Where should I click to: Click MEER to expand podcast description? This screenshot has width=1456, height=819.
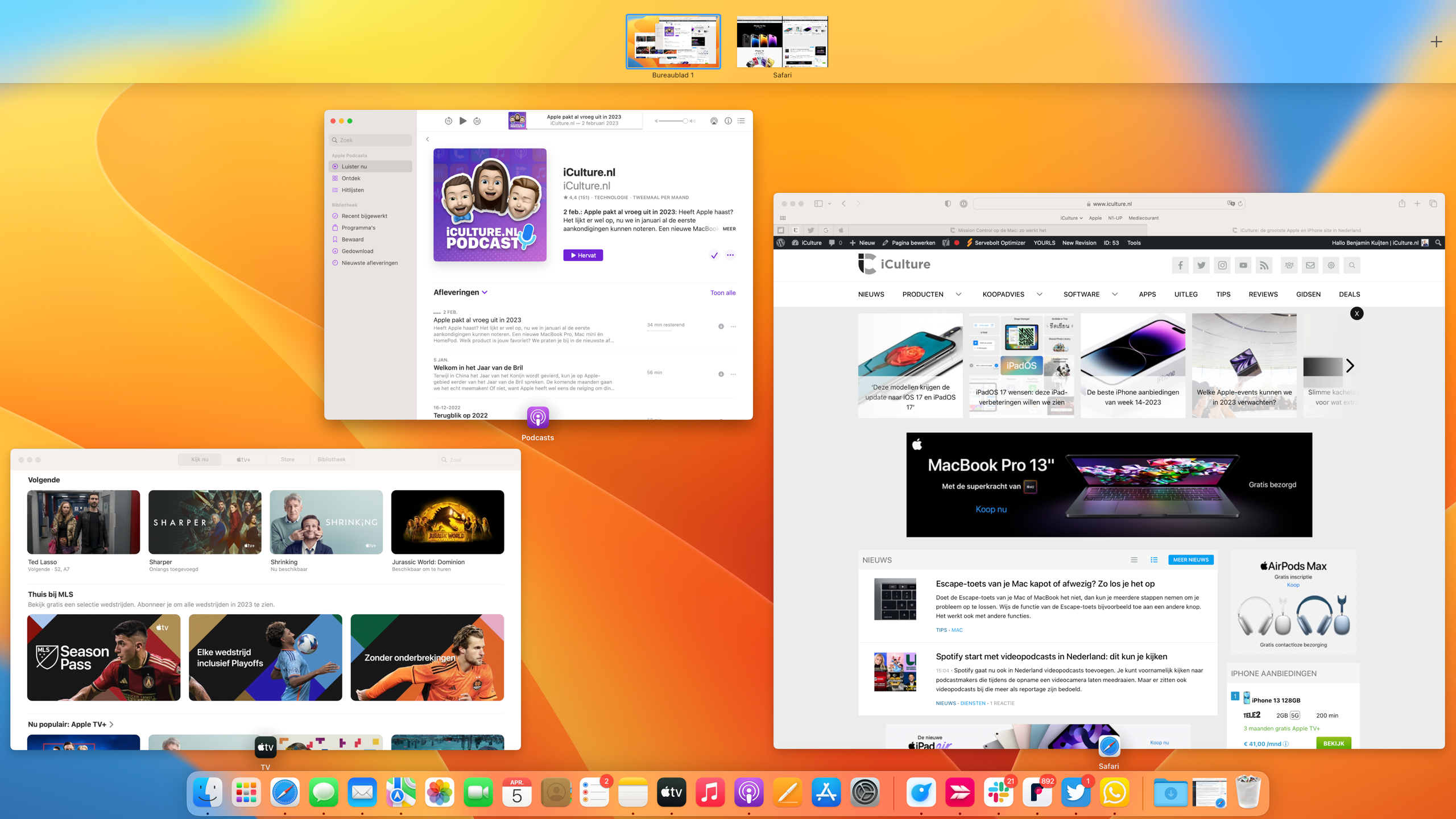tap(729, 229)
